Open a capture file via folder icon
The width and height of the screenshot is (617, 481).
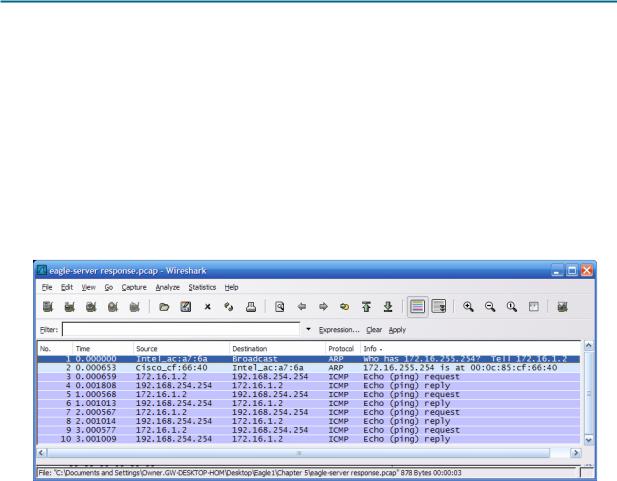tap(164, 307)
